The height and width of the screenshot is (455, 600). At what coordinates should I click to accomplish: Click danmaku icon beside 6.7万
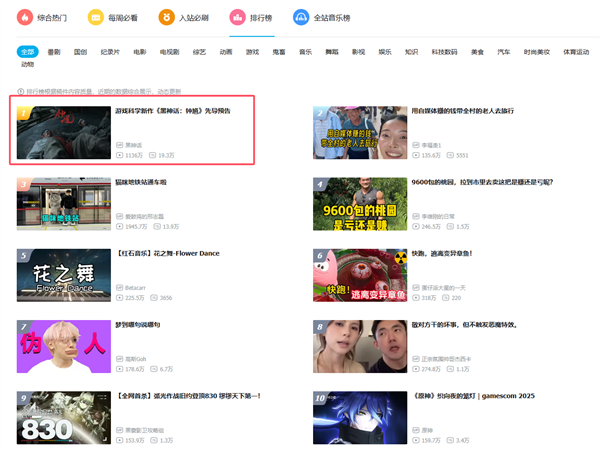coord(154,369)
